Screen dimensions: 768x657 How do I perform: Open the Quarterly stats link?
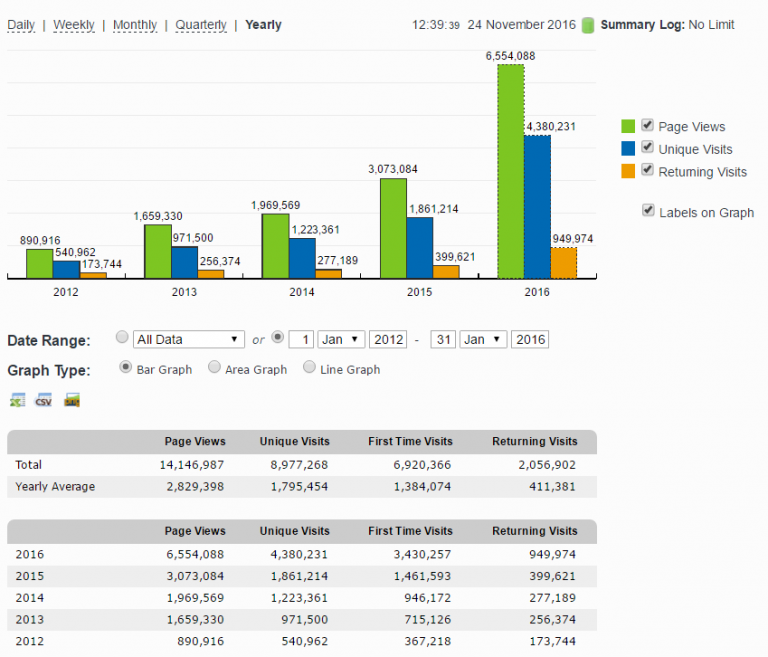[201, 24]
